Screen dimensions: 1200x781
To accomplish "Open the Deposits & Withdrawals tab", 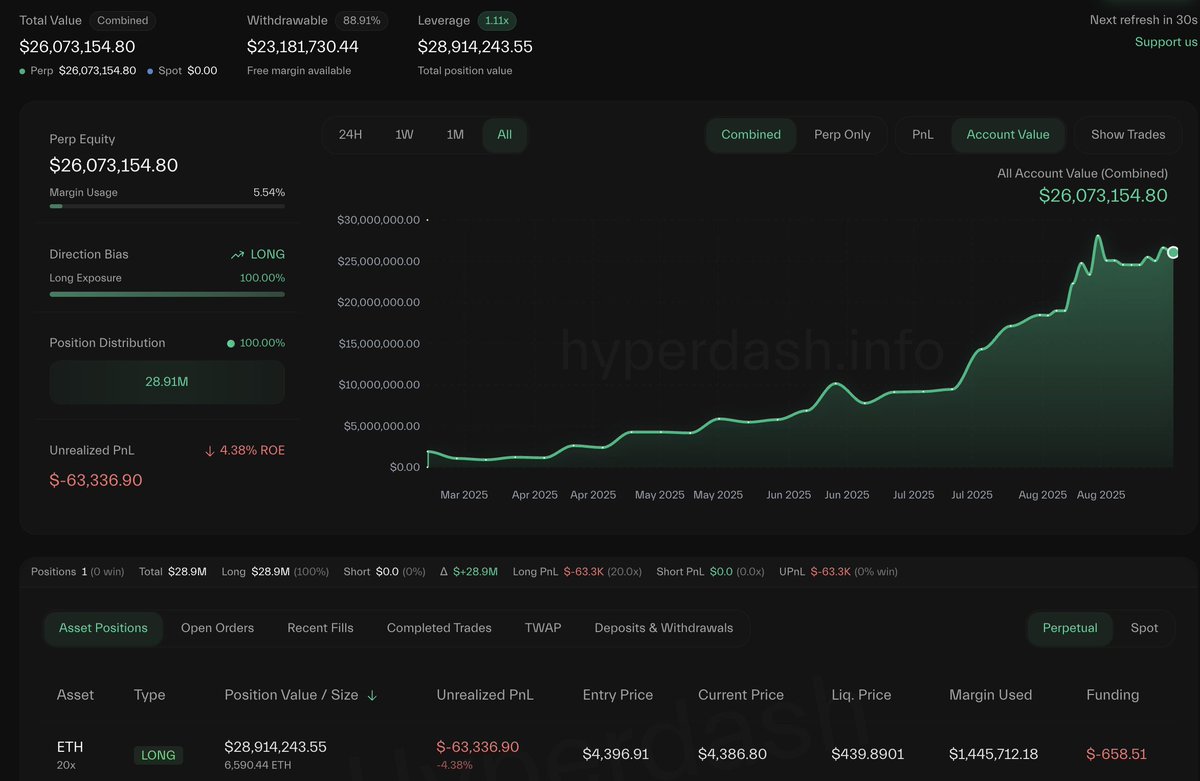I will click(664, 628).
